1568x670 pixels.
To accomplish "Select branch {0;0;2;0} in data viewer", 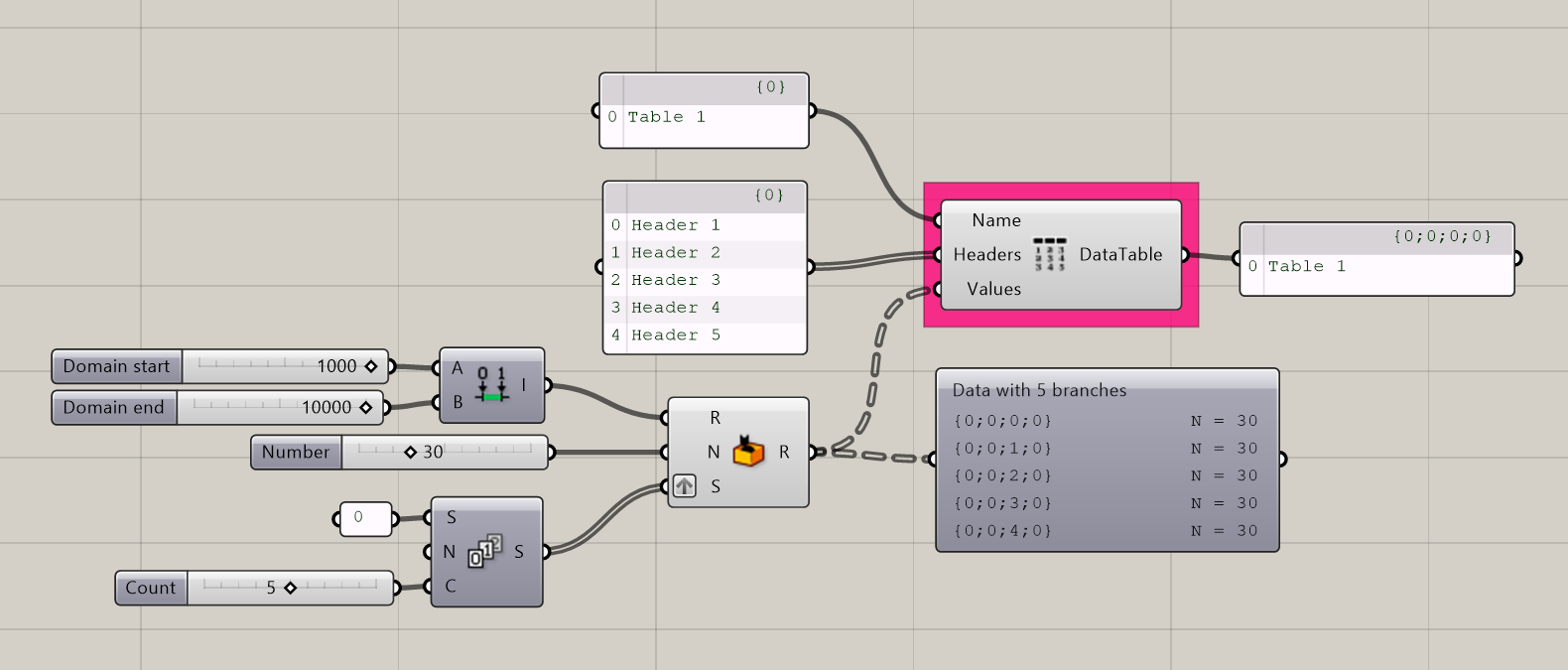I will coord(1002,475).
